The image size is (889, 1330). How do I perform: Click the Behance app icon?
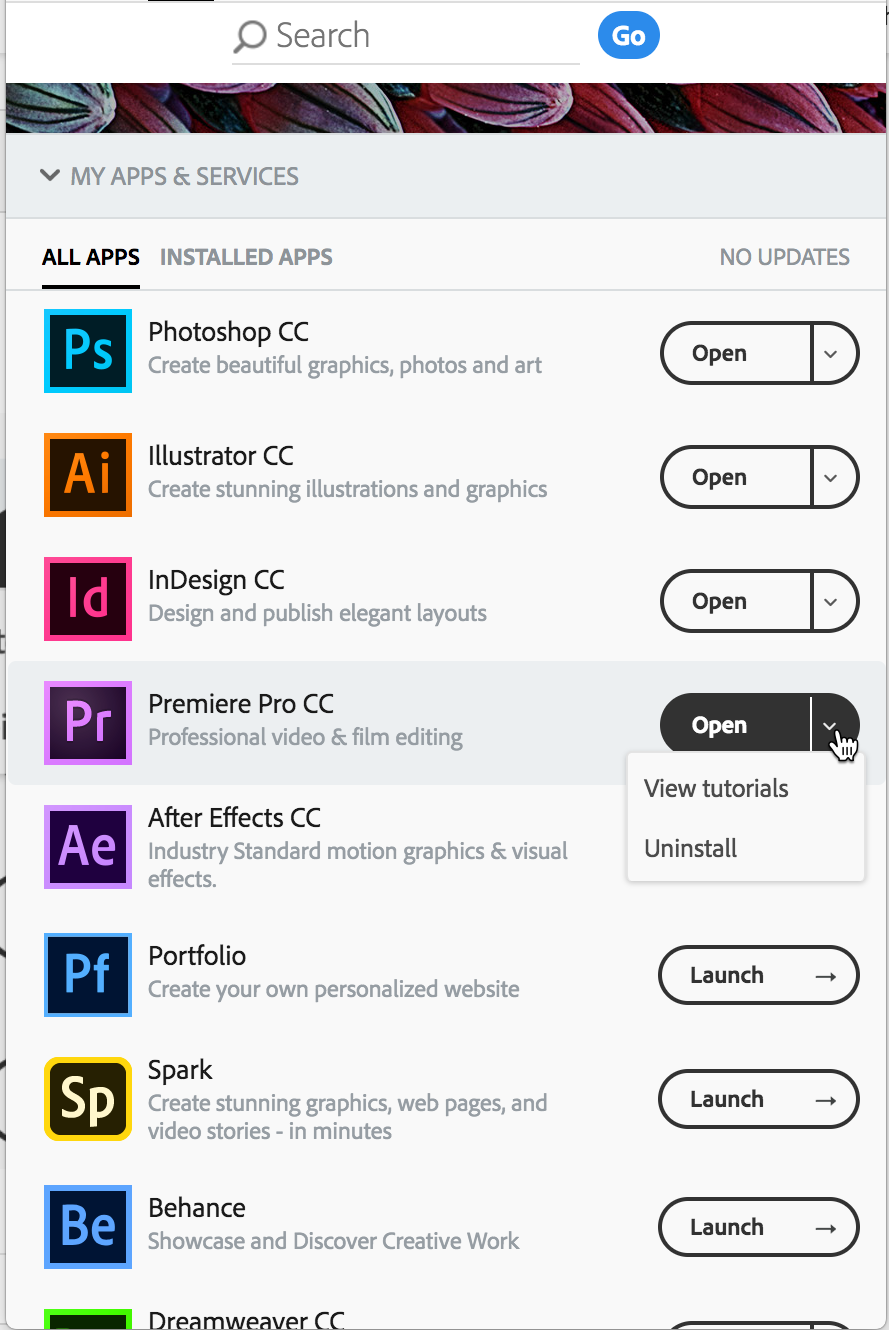[x=88, y=1227]
